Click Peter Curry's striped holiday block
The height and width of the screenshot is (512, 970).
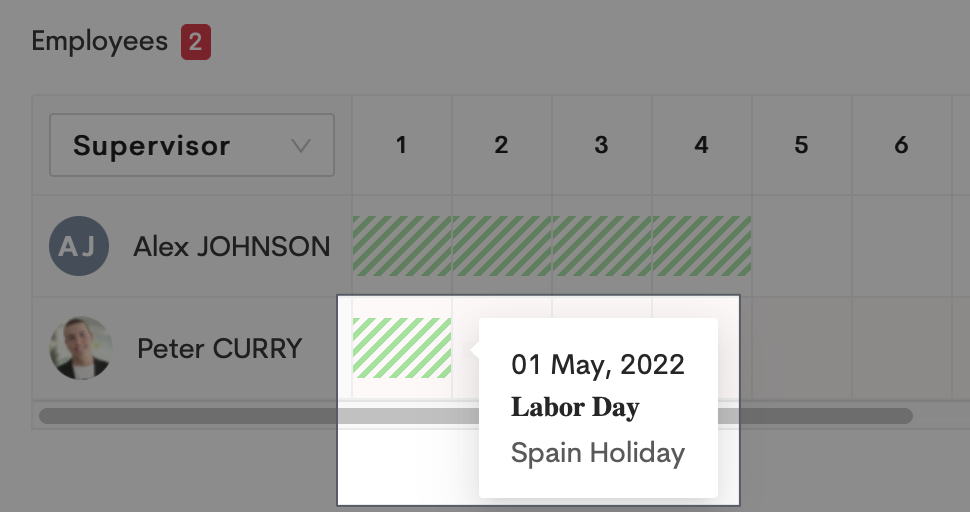pos(402,348)
